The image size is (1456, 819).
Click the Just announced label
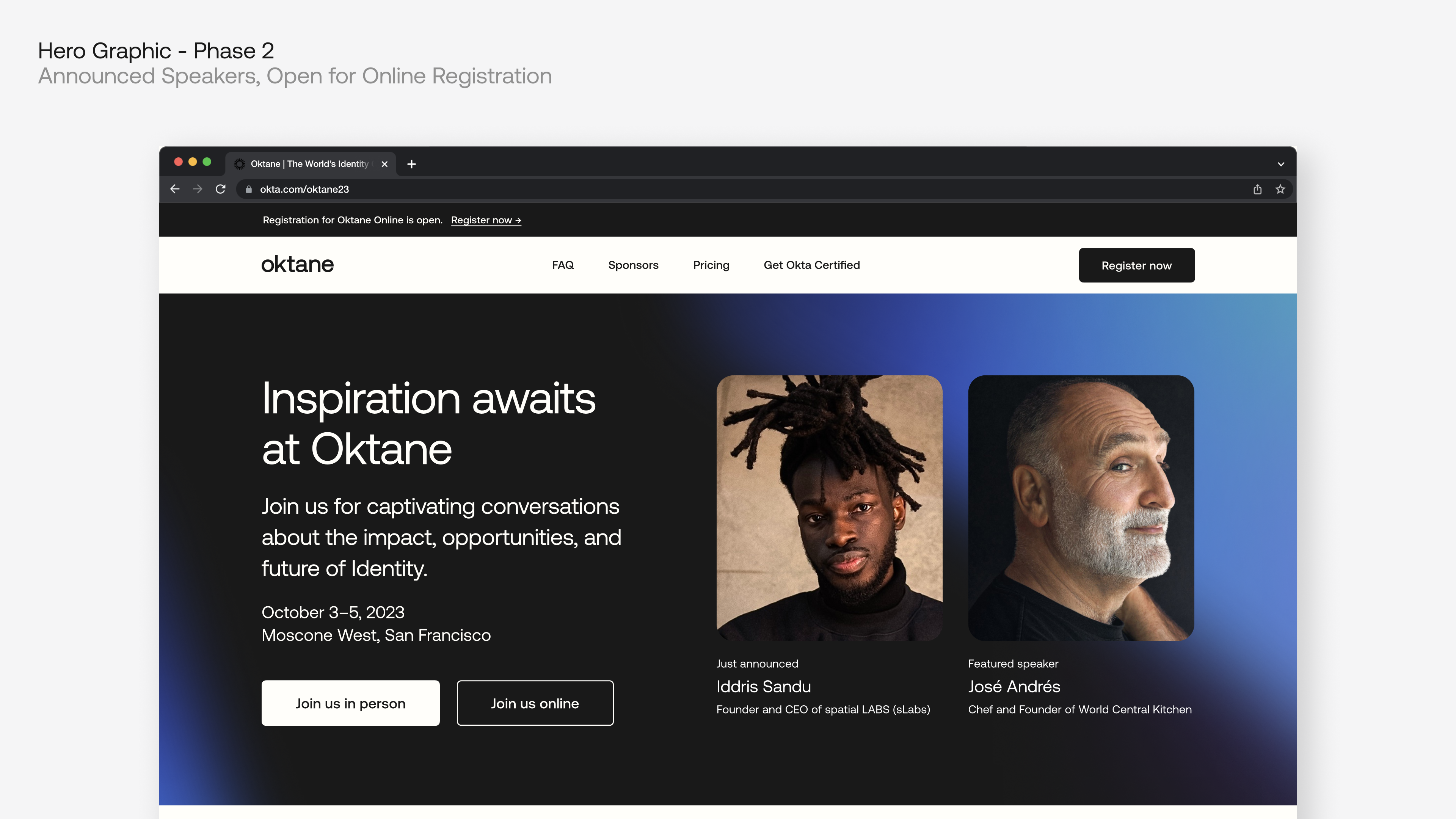758,664
